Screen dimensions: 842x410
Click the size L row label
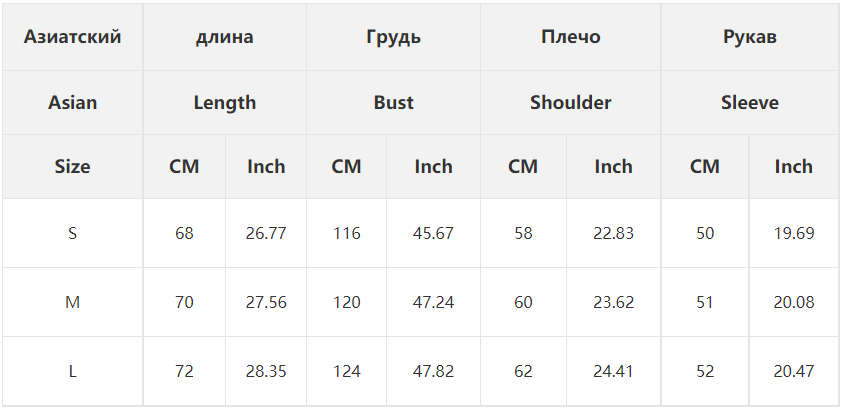pos(72,371)
